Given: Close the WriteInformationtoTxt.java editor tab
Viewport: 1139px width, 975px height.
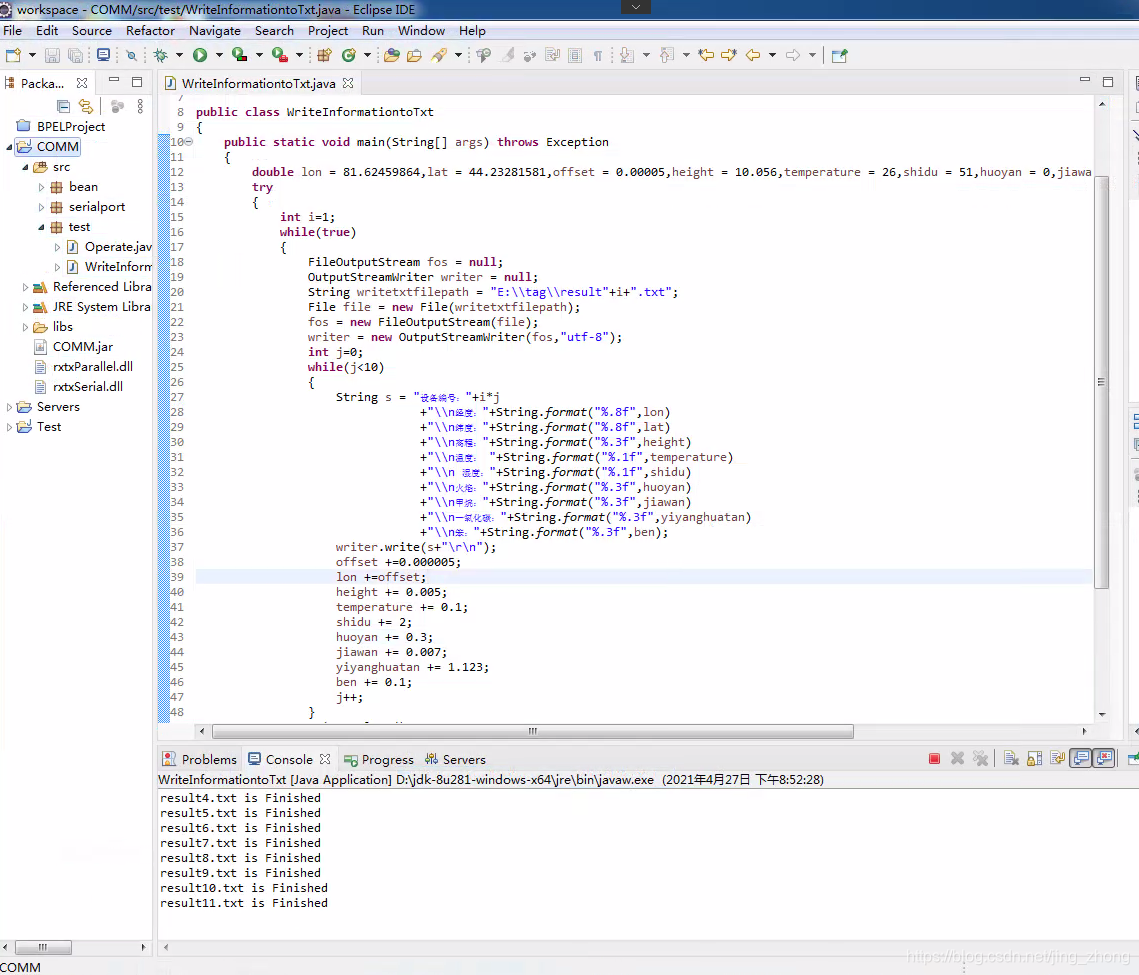Looking at the screenshot, I should 348,84.
